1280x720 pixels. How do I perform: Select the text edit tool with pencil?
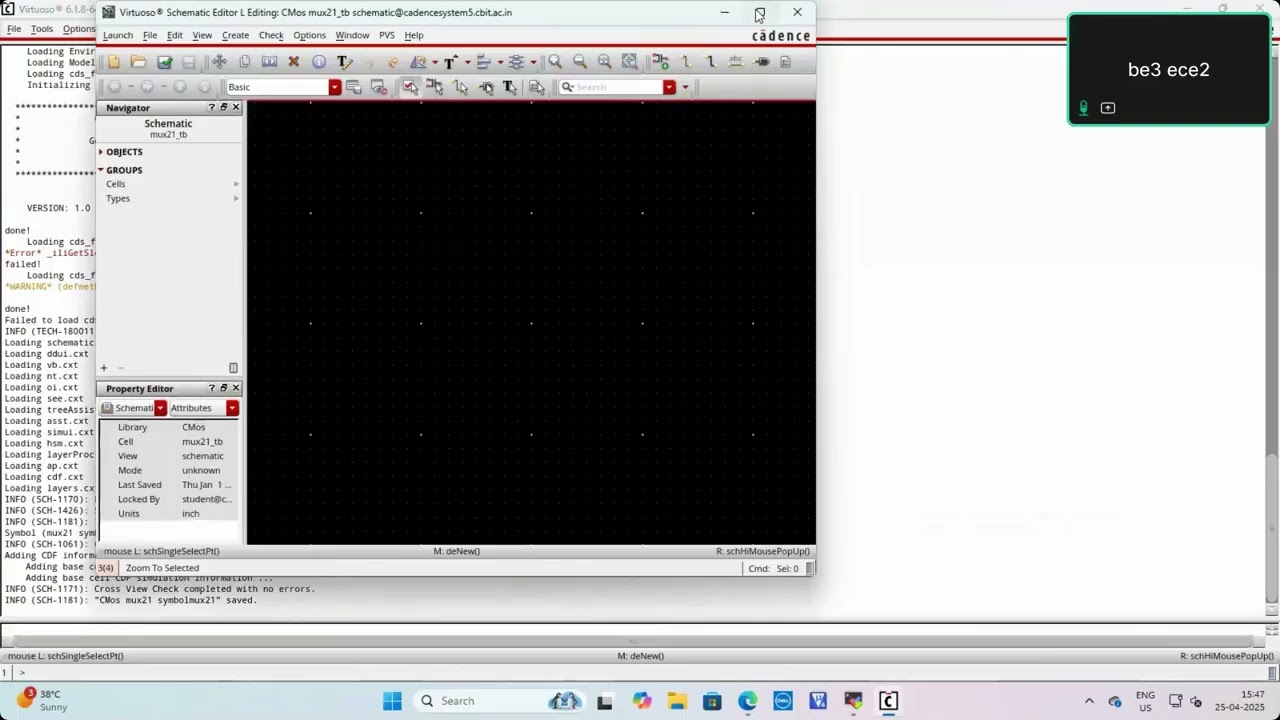click(x=344, y=62)
